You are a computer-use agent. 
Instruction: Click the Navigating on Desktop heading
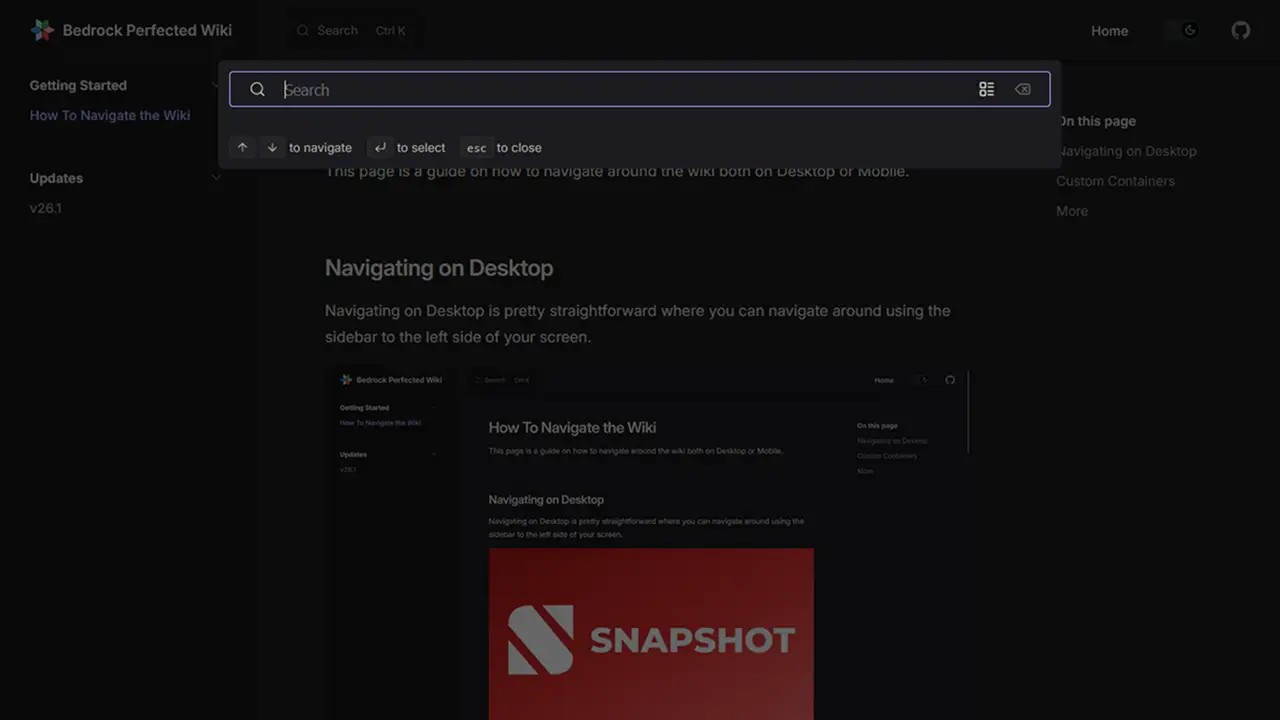439,268
